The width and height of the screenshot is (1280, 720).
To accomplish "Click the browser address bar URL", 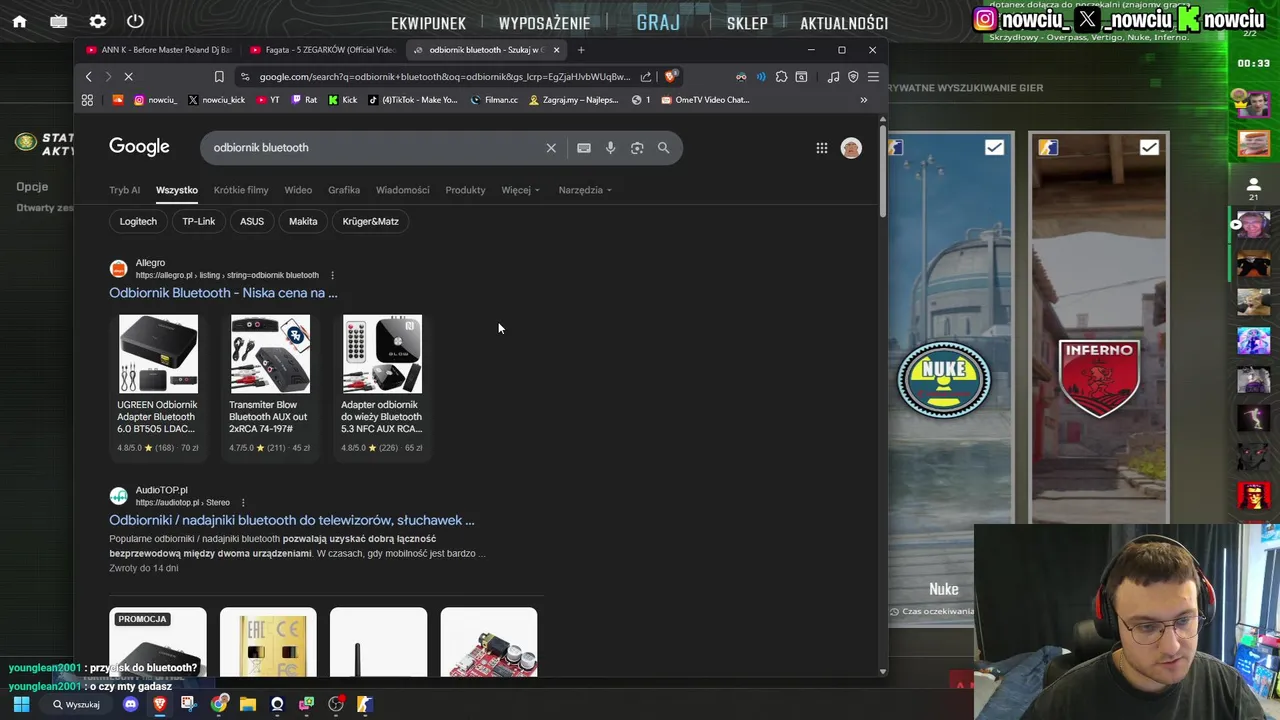I will coord(445,77).
